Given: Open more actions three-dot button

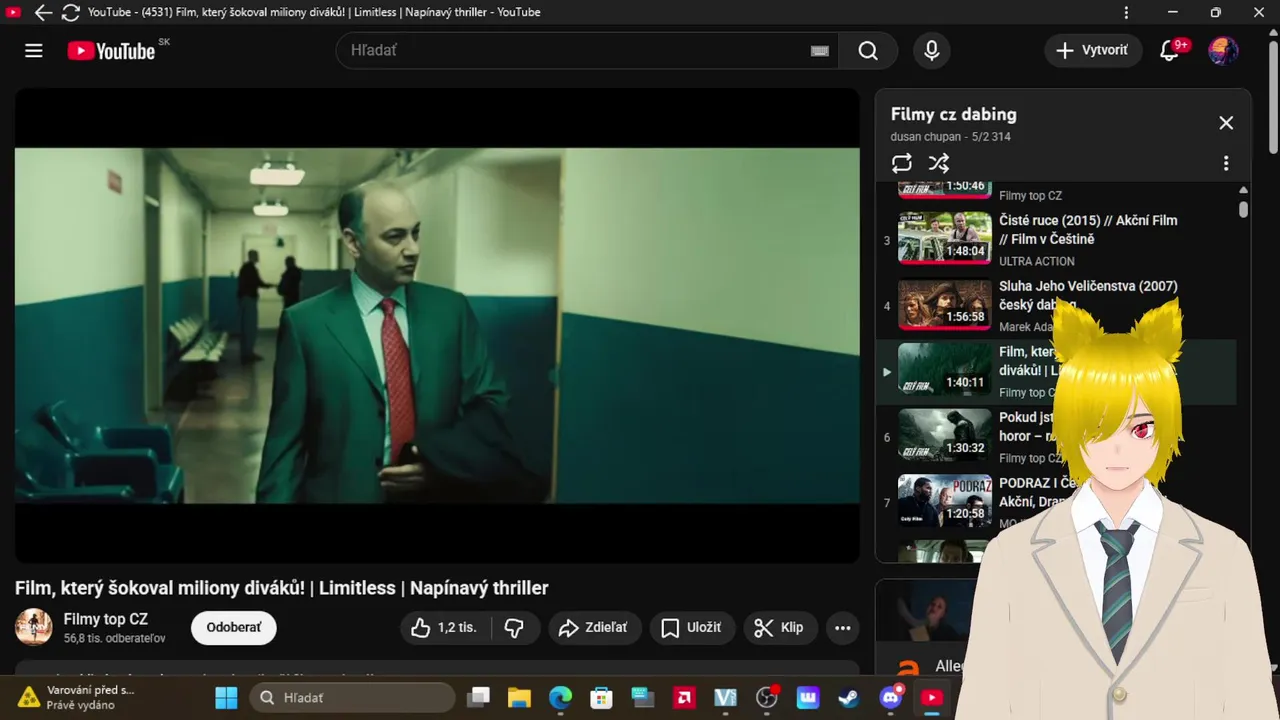Looking at the screenshot, I should point(843,628).
